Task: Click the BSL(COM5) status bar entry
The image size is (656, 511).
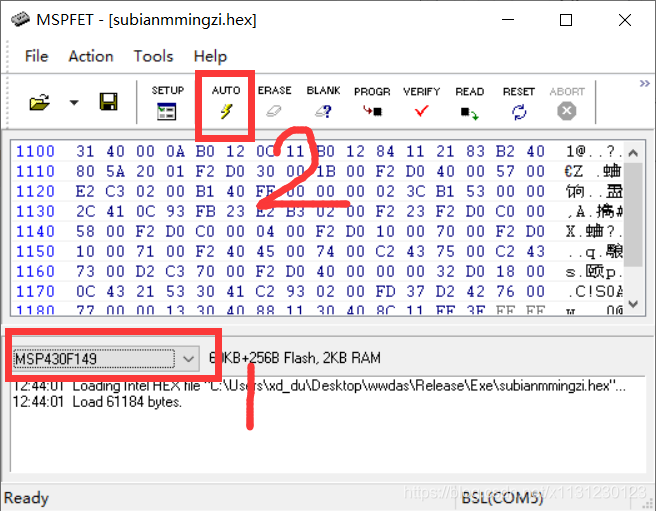Action: click(x=502, y=498)
